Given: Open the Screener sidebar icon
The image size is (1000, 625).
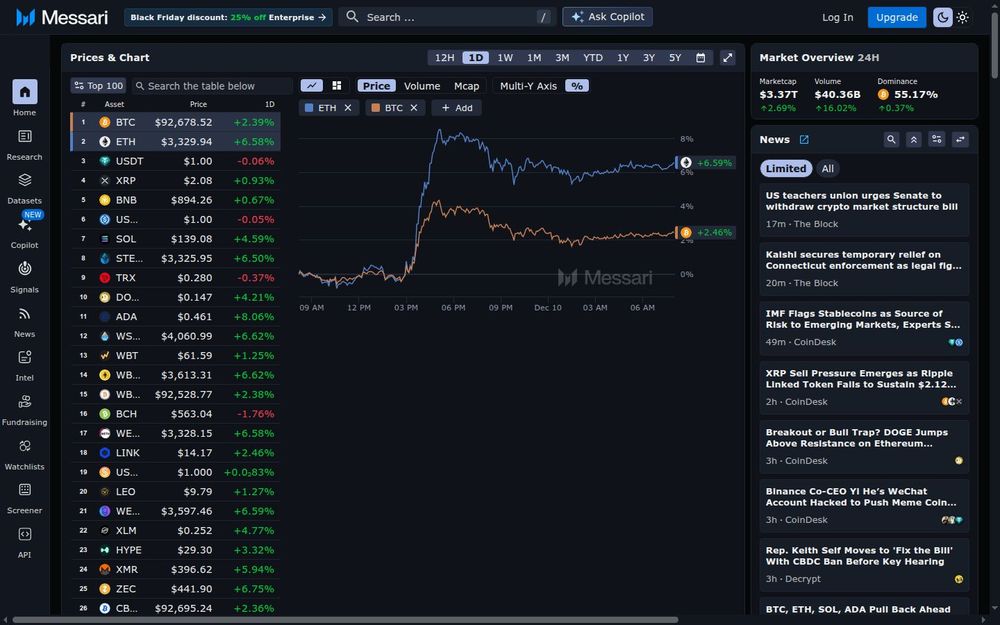Looking at the screenshot, I should point(24,490).
